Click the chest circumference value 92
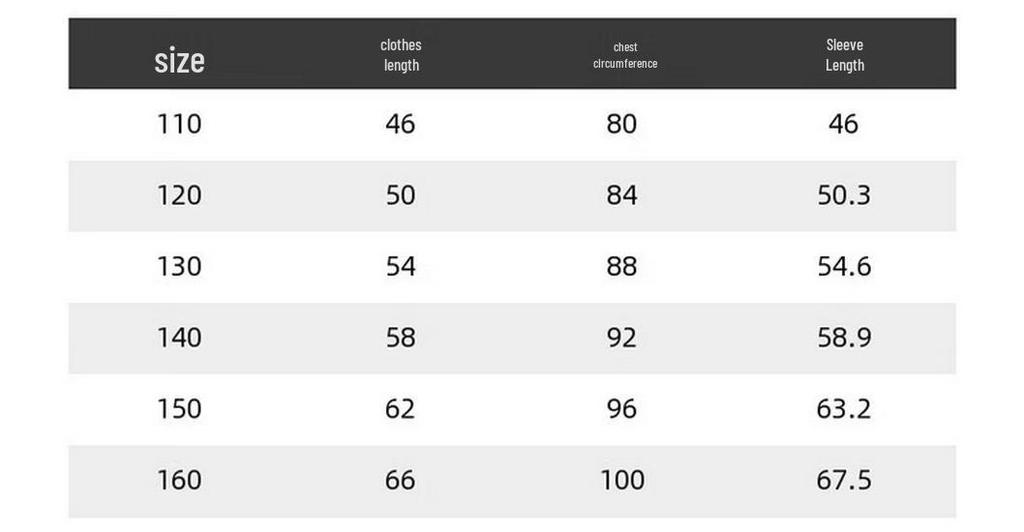 coord(622,337)
